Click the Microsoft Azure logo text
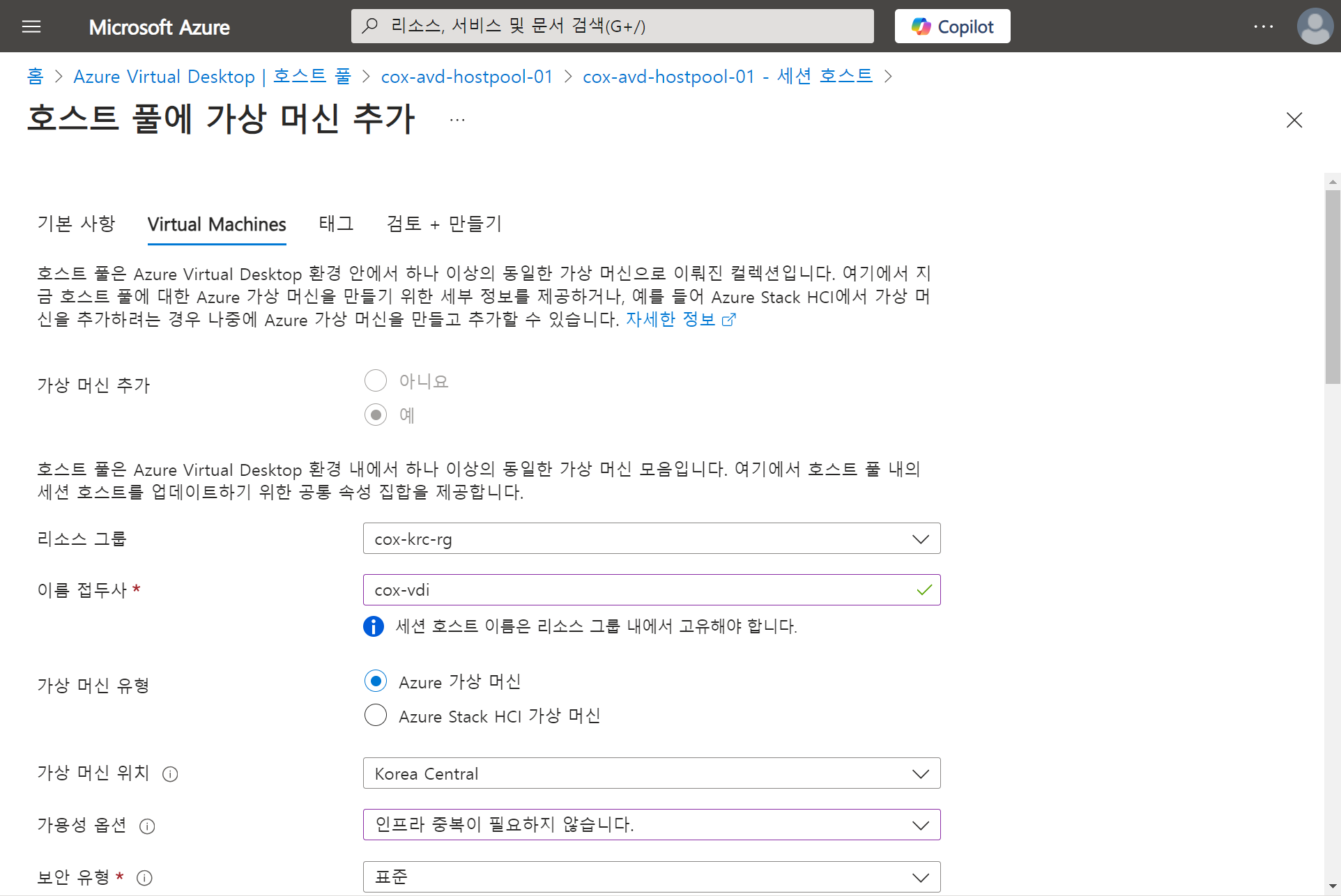The height and width of the screenshot is (896, 1341). pos(159,27)
